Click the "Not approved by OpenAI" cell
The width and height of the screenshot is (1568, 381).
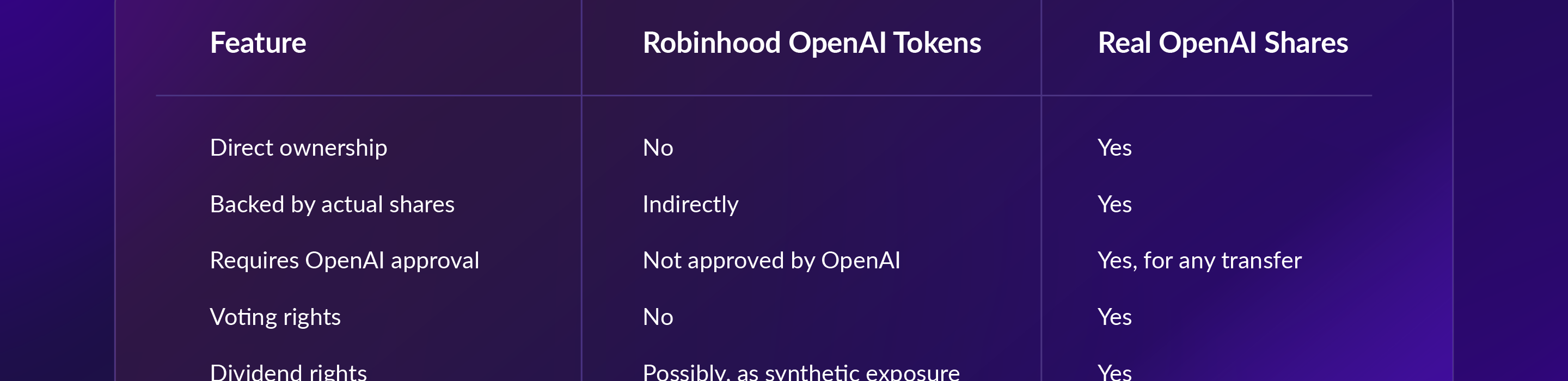[x=771, y=261]
